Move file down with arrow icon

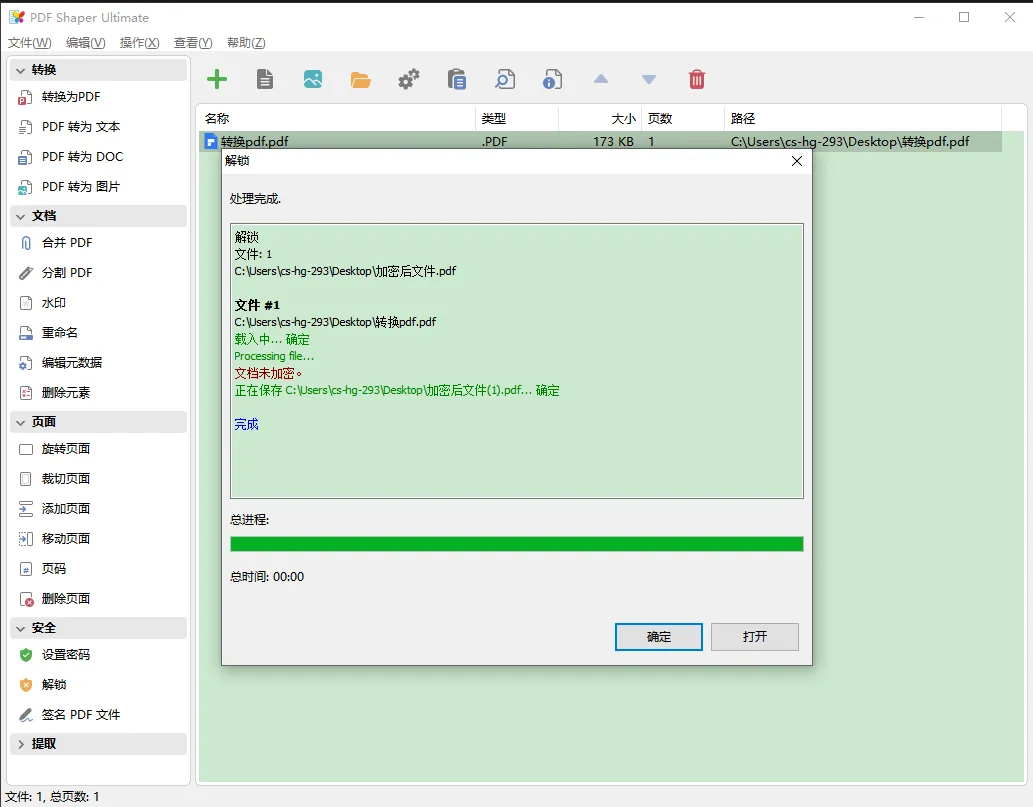tap(649, 80)
